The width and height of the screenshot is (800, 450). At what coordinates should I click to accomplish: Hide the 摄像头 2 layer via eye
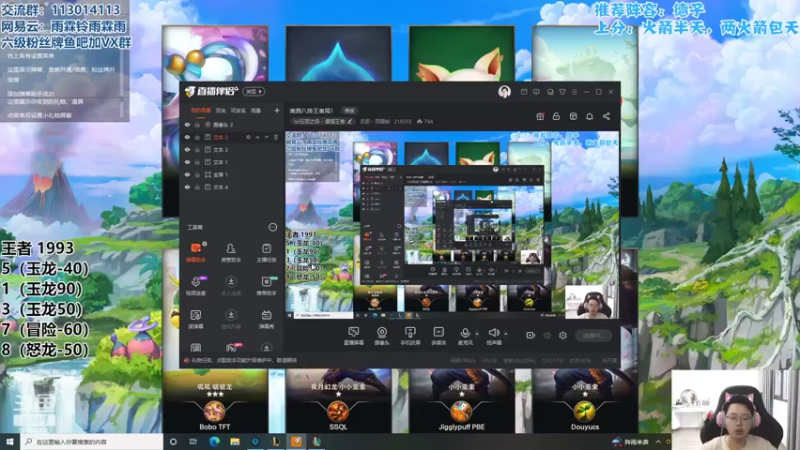point(187,124)
